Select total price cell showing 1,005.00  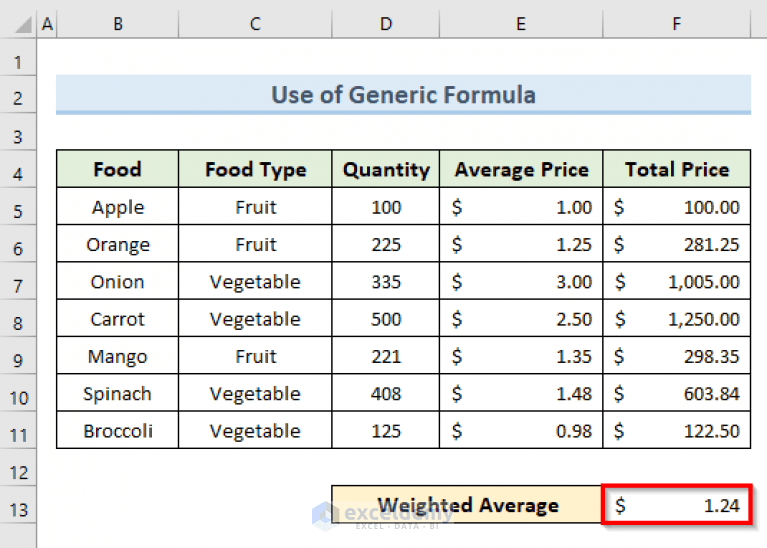pos(677,281)
